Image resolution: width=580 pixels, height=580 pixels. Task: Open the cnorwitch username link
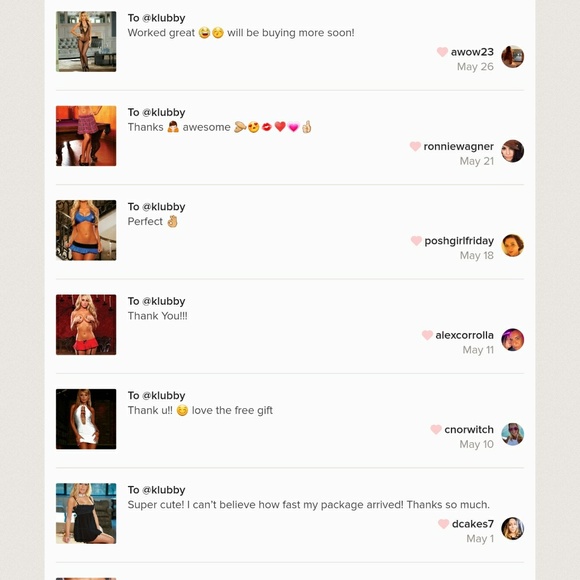469,429
